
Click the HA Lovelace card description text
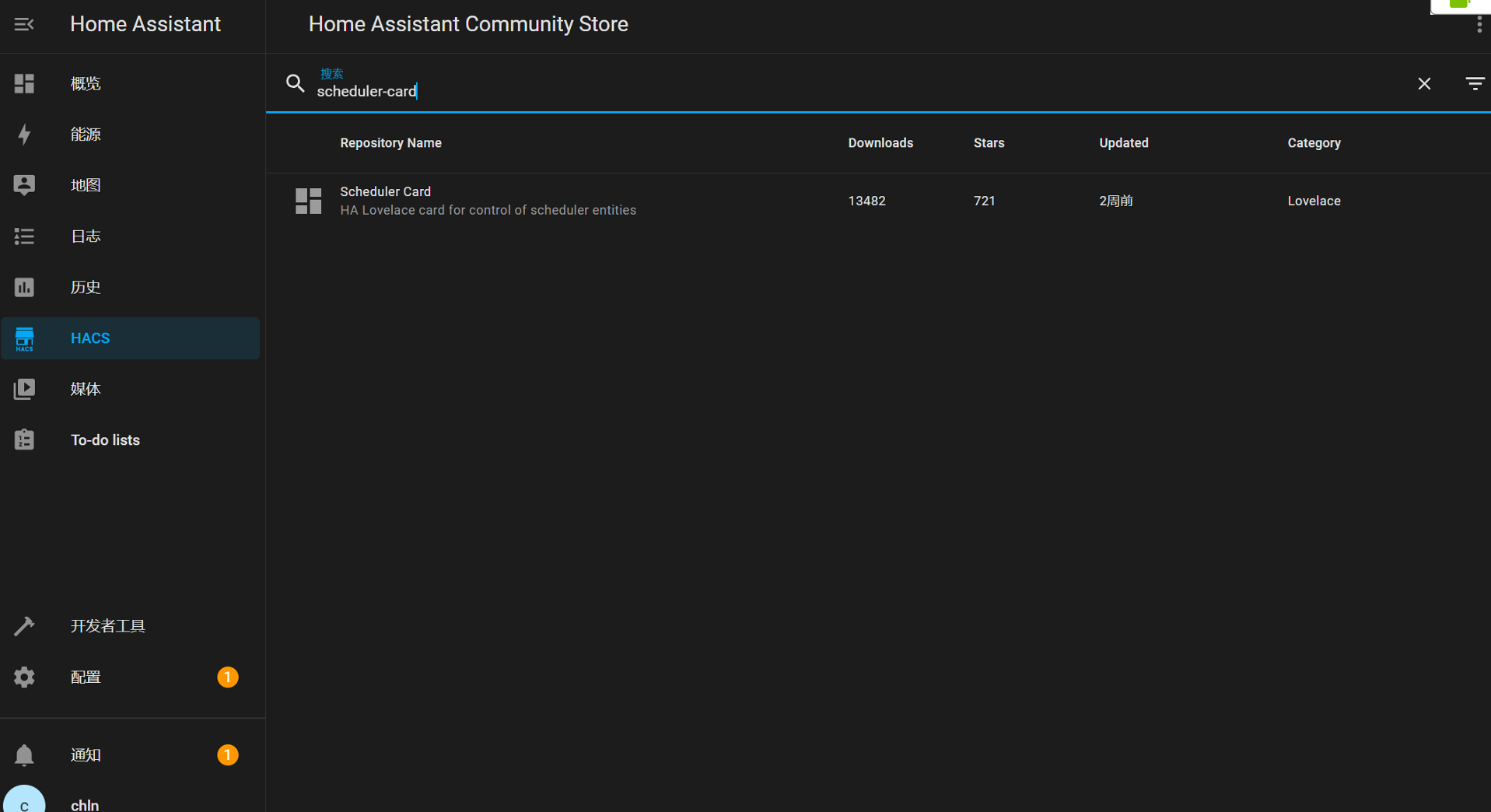pyautogui.click(x=488, y=210)
